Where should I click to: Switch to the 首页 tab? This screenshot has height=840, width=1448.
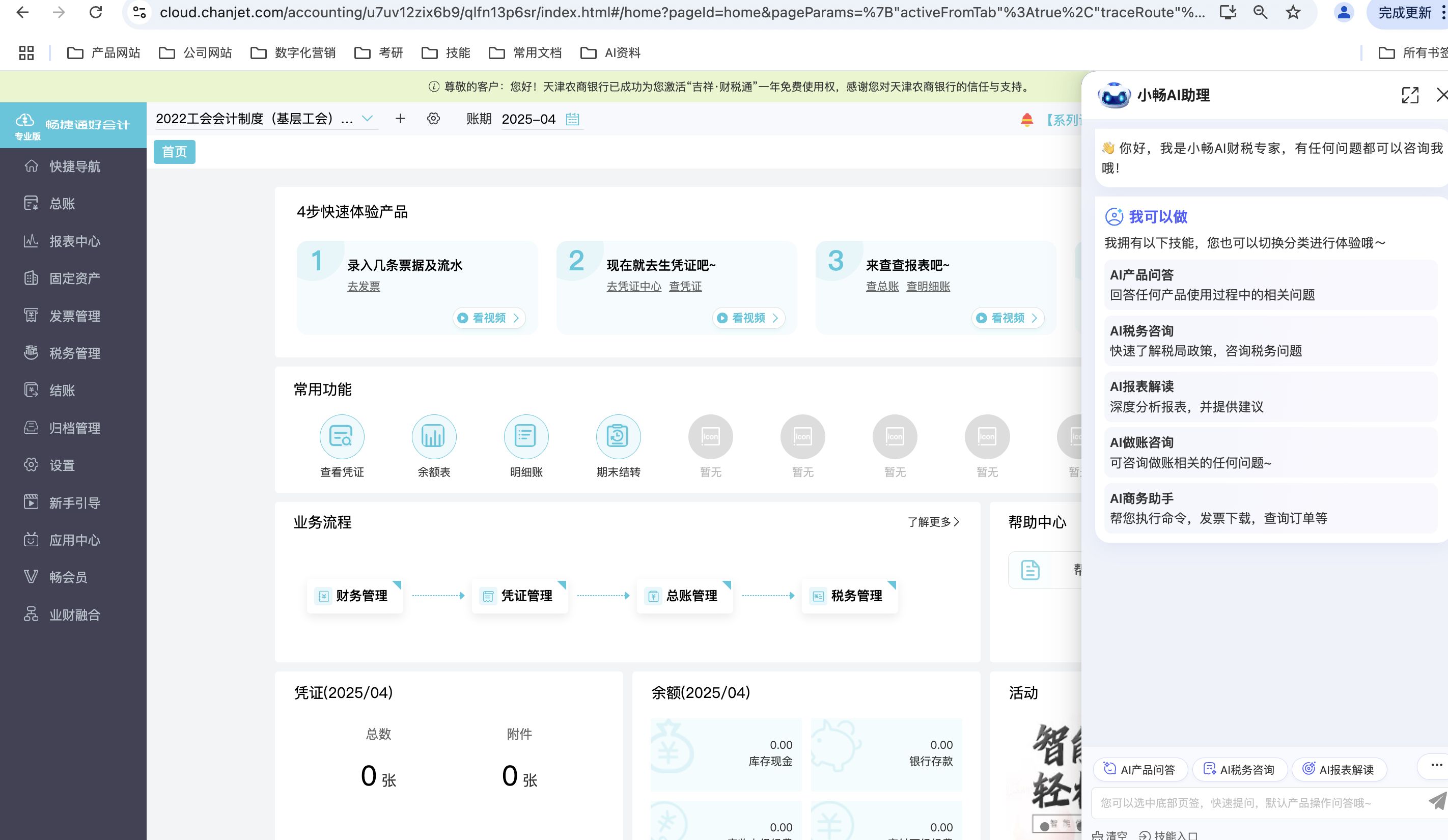[x=174, y=152]
